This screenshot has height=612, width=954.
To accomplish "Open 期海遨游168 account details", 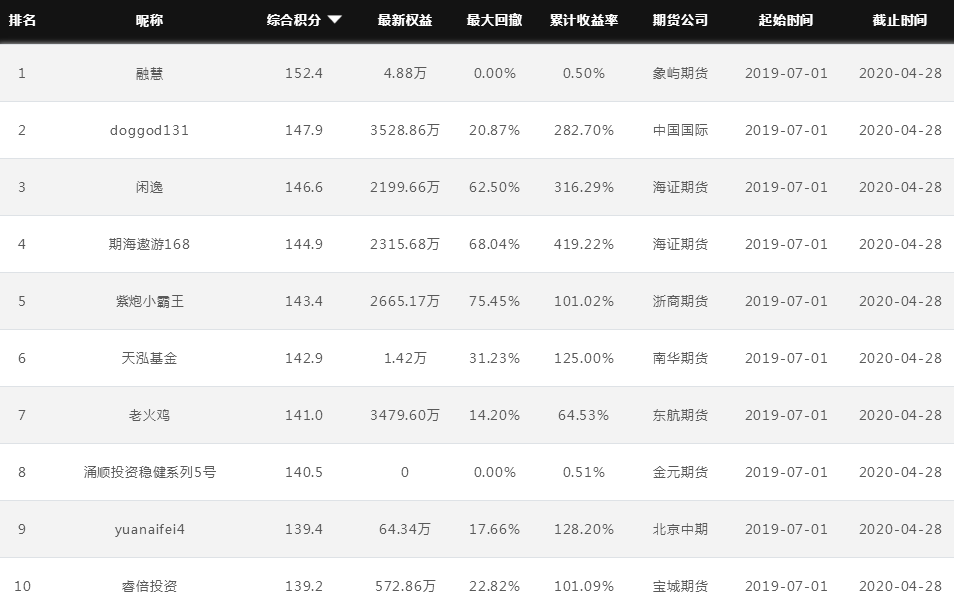I will click(x=149, y=244).
